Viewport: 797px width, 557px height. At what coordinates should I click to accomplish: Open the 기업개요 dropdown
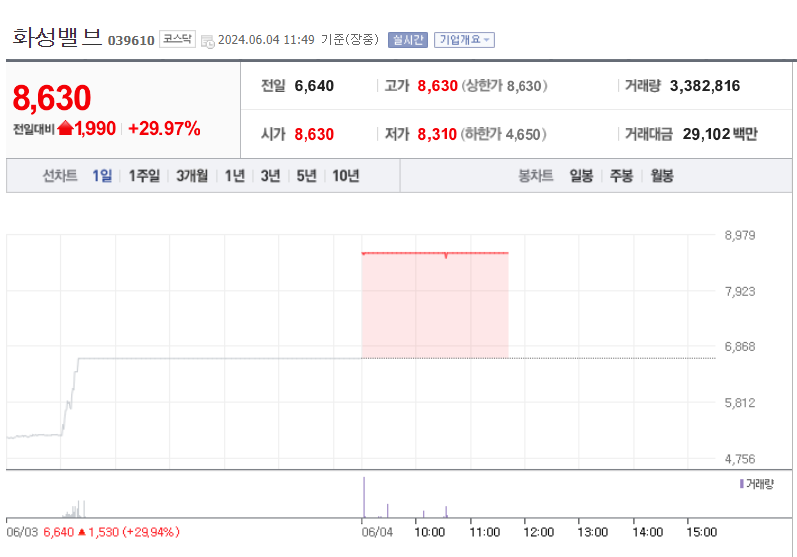[x=464, y=40]
